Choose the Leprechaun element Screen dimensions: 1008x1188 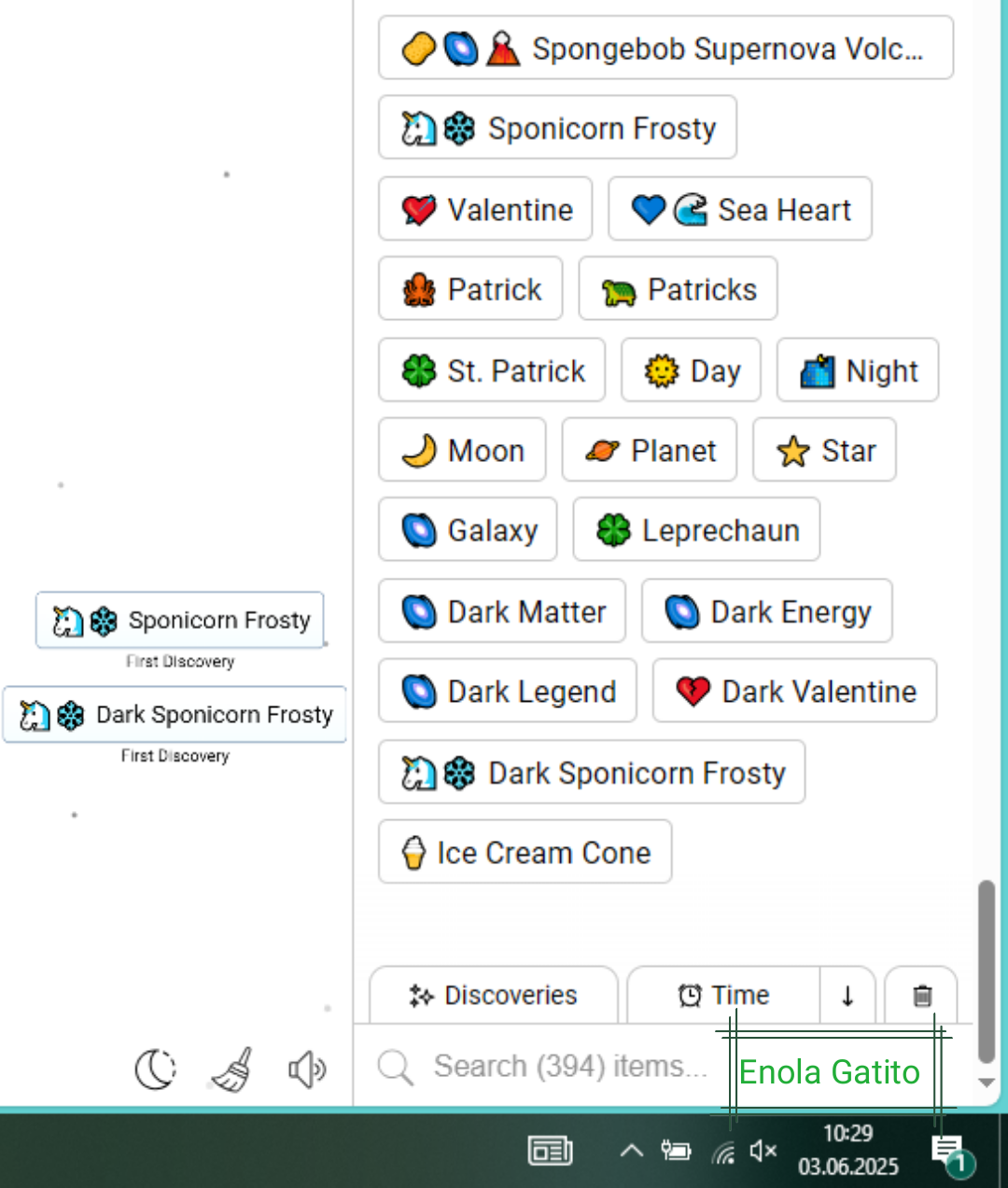coord(696,529)
